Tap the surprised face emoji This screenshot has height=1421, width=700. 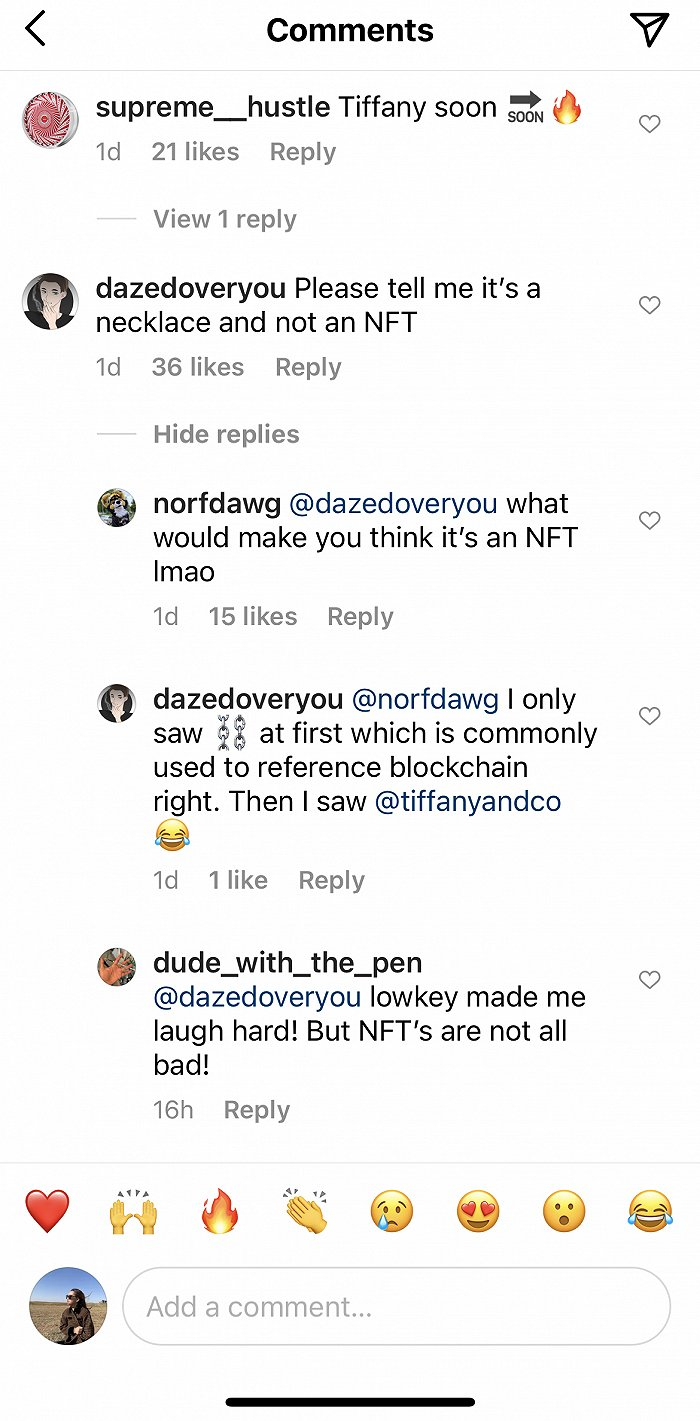(x=564, y=1212)
